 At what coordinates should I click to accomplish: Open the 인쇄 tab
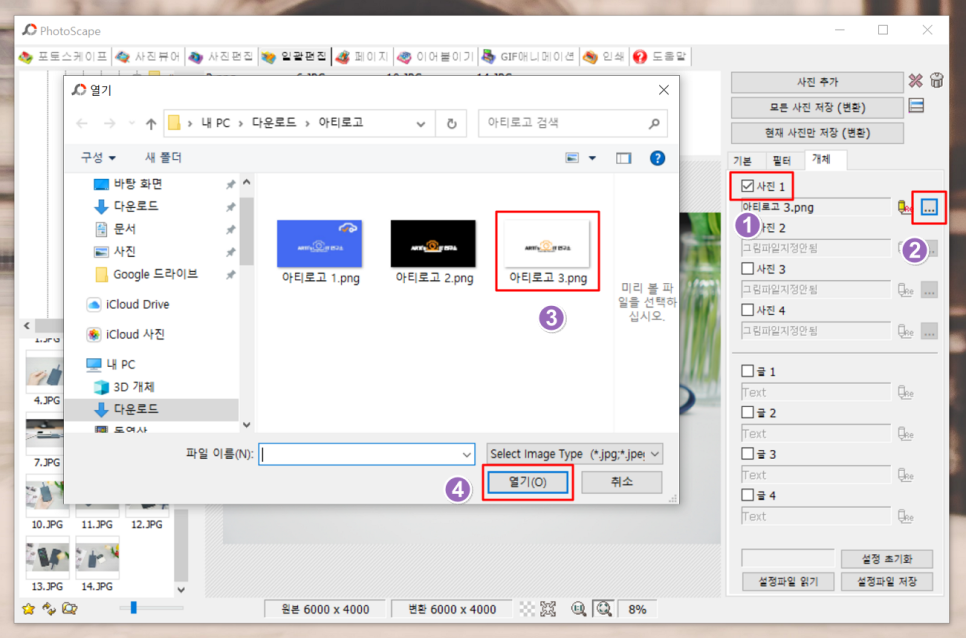(604, 57)
